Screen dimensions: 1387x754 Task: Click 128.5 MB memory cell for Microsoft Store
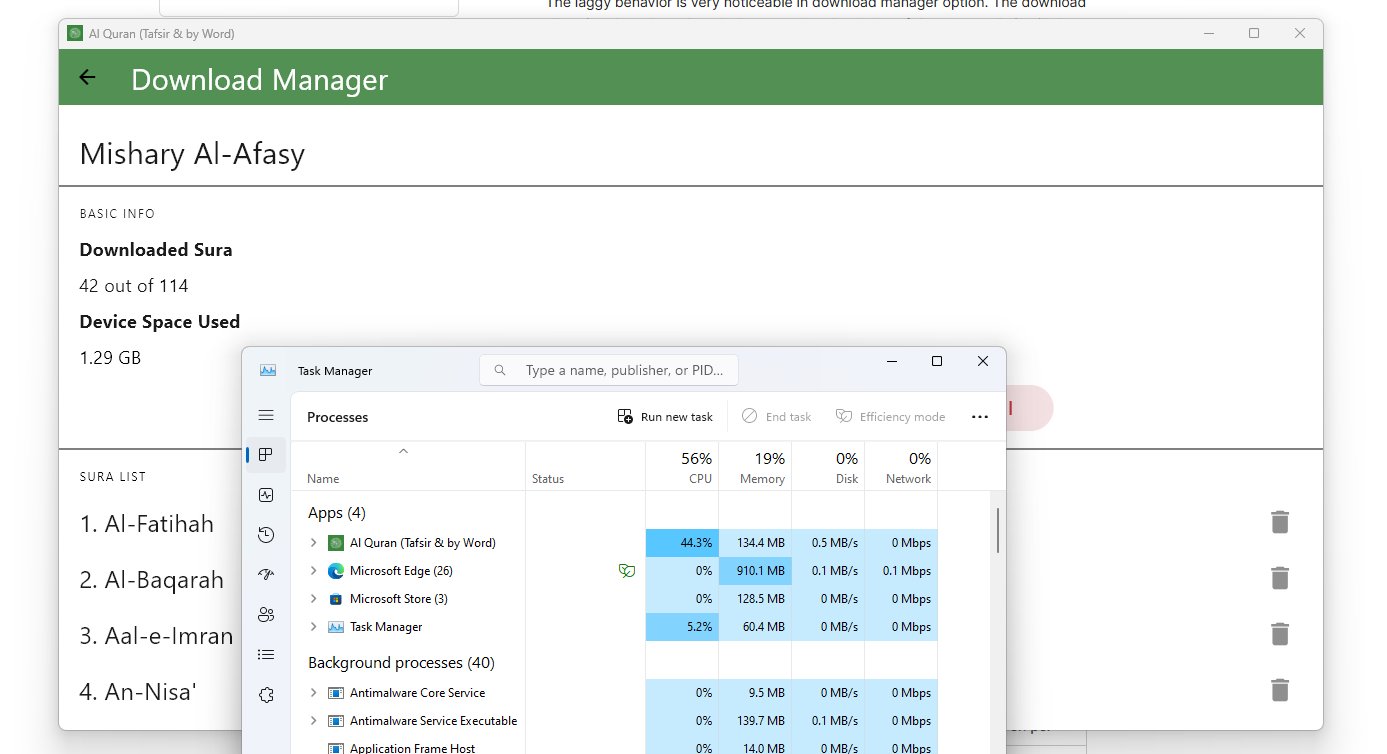click(x=755, y=599)
